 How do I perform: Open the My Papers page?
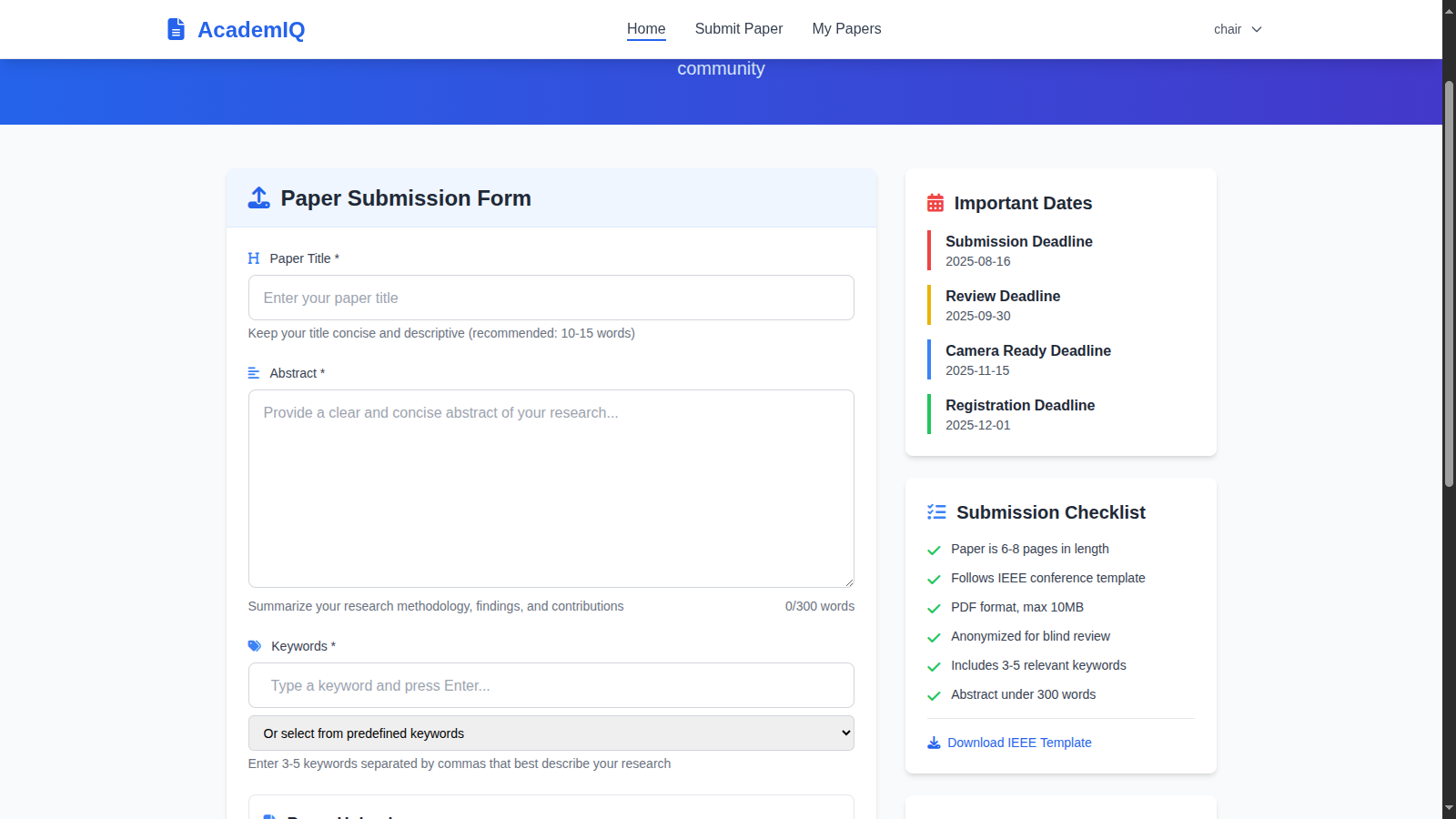click(846, 28)
